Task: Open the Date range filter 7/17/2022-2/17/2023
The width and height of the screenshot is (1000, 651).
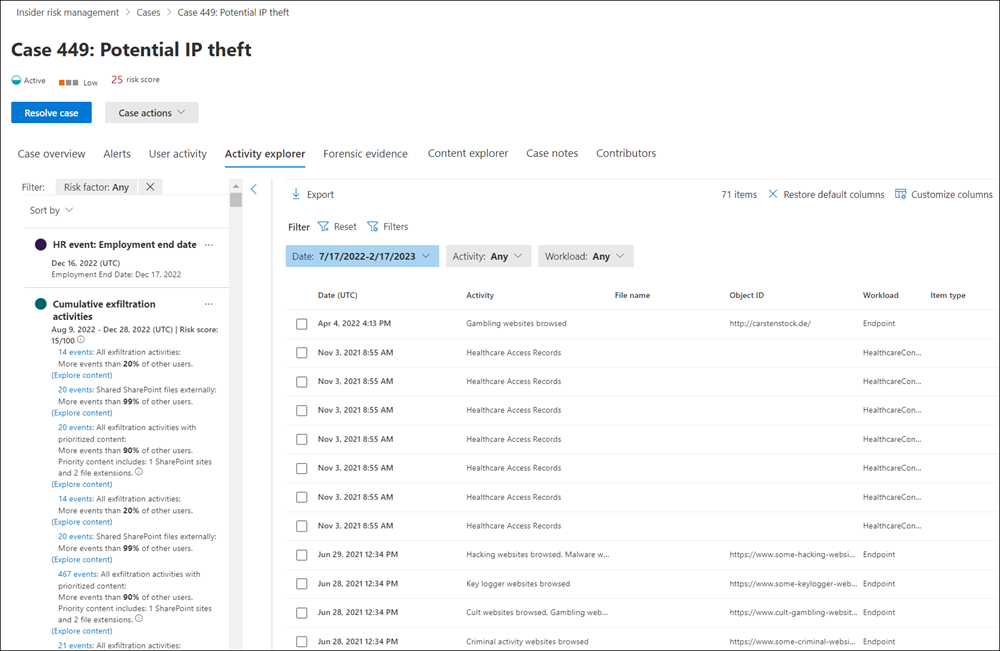Action: [x=362, y=256]
